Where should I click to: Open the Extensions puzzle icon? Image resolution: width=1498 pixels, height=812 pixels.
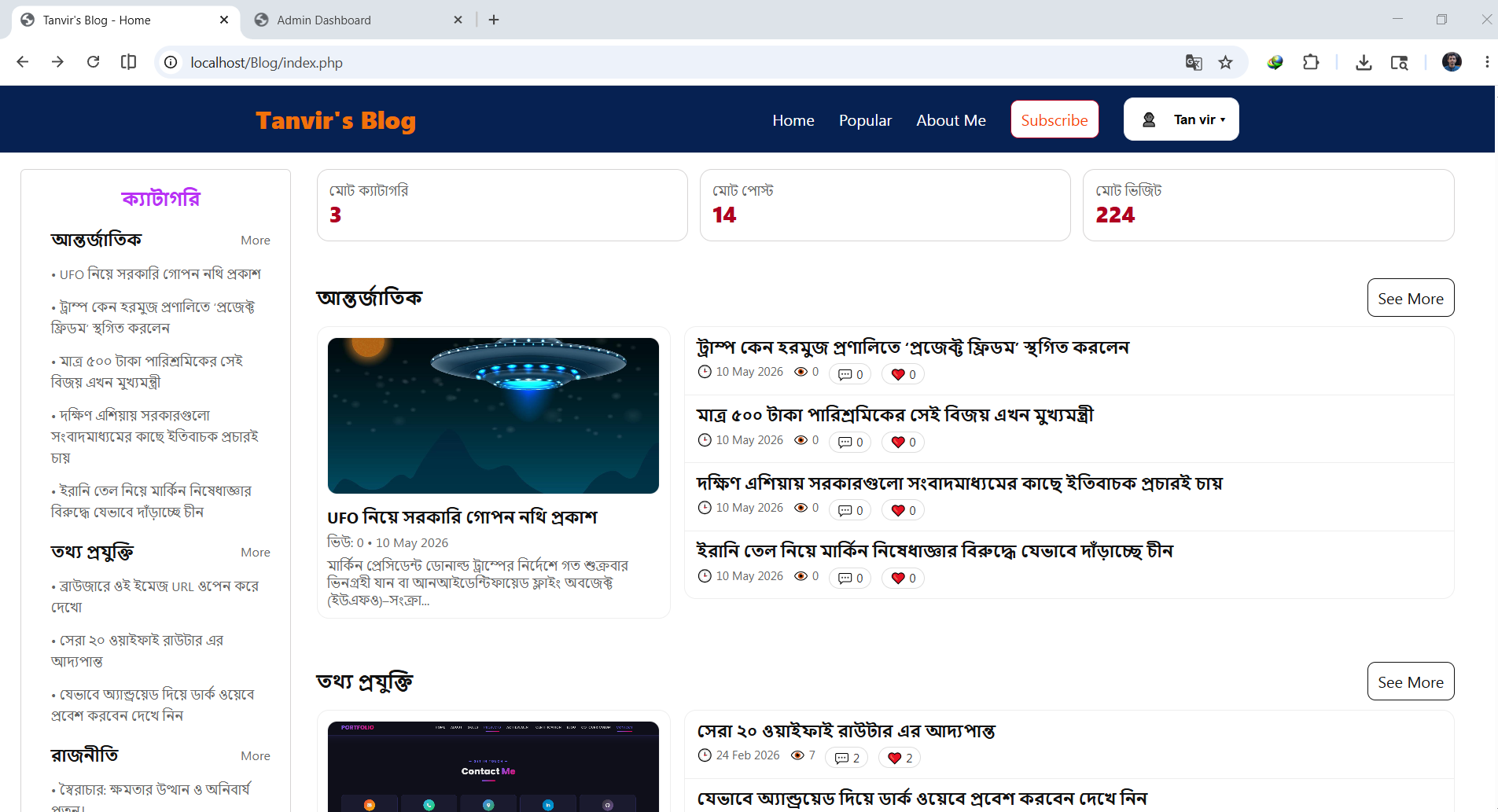coord(1311,62)
